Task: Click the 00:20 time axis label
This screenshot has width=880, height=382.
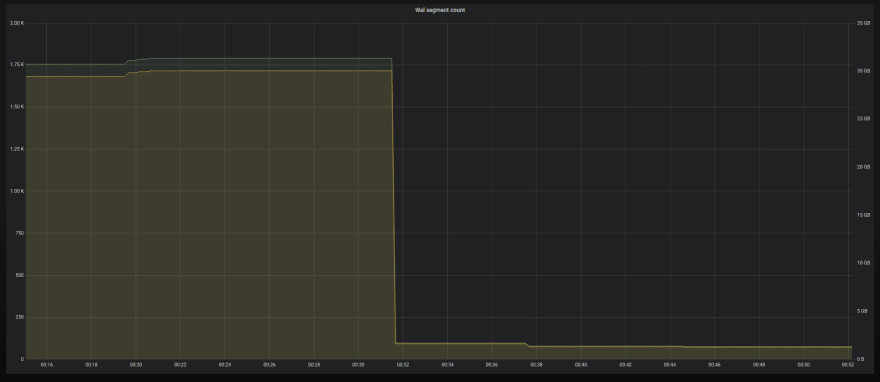Action: 136,365
